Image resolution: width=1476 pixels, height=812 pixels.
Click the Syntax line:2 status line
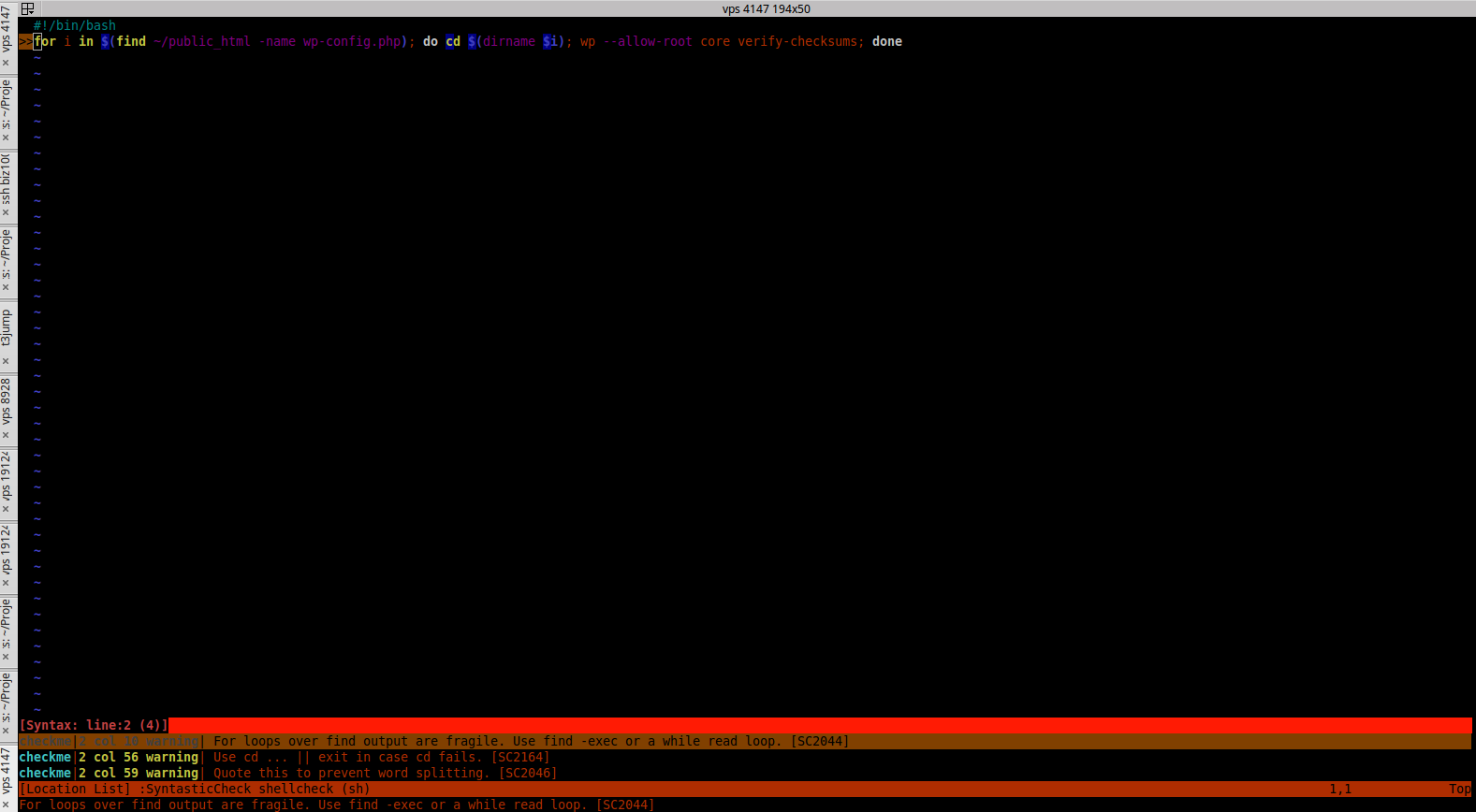click(94, 725)
